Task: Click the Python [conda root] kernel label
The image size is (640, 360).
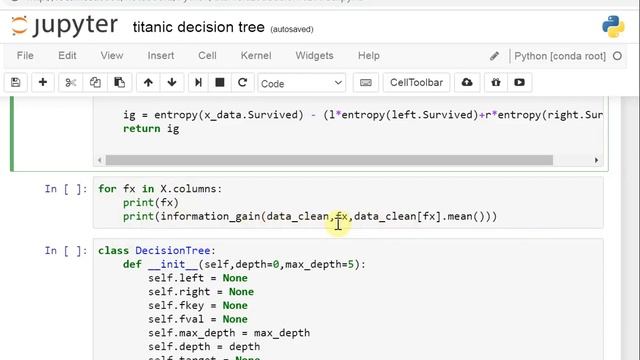Action: [560, 56]
